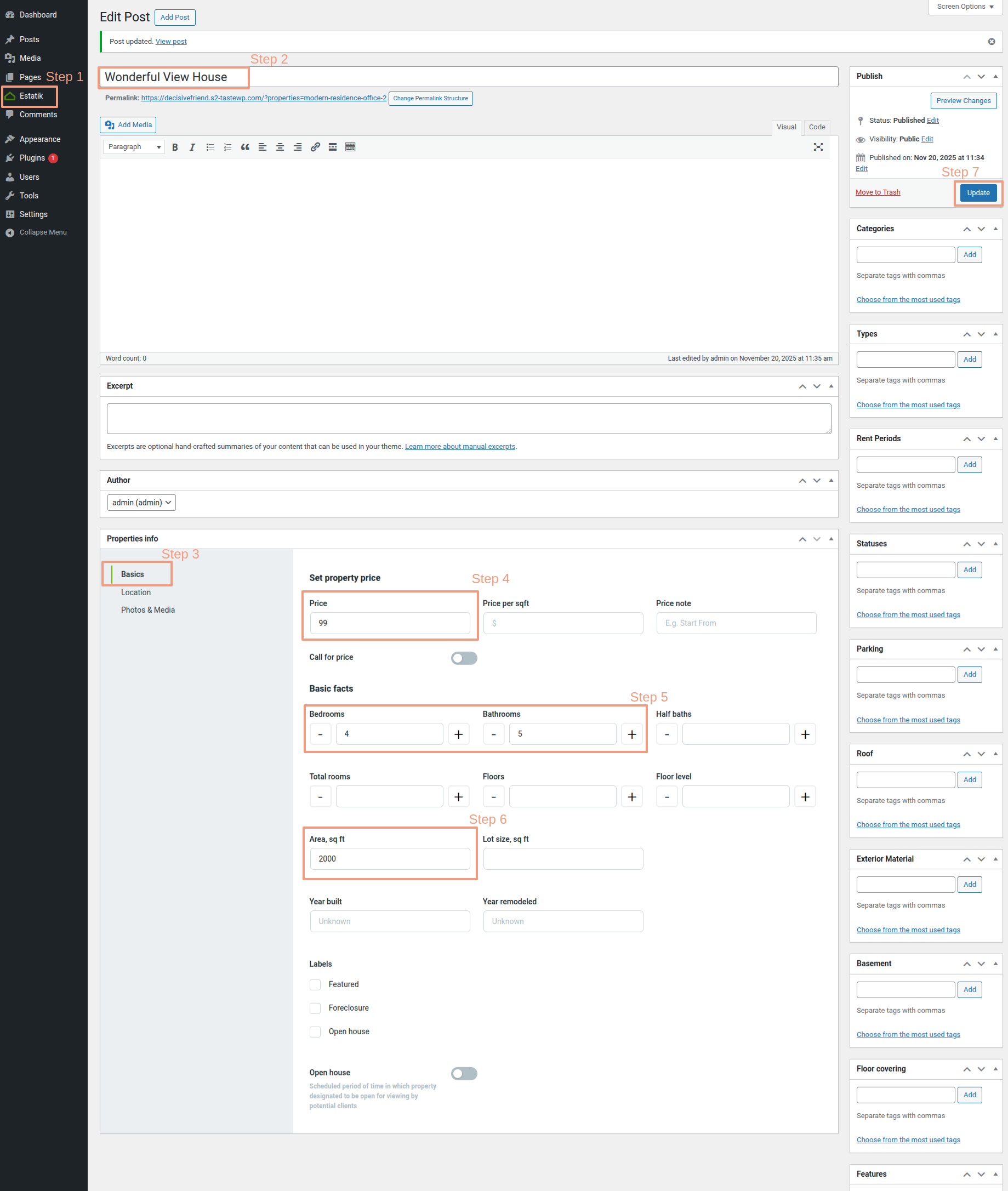Switch to the Code editor tab

click(816, 127)
